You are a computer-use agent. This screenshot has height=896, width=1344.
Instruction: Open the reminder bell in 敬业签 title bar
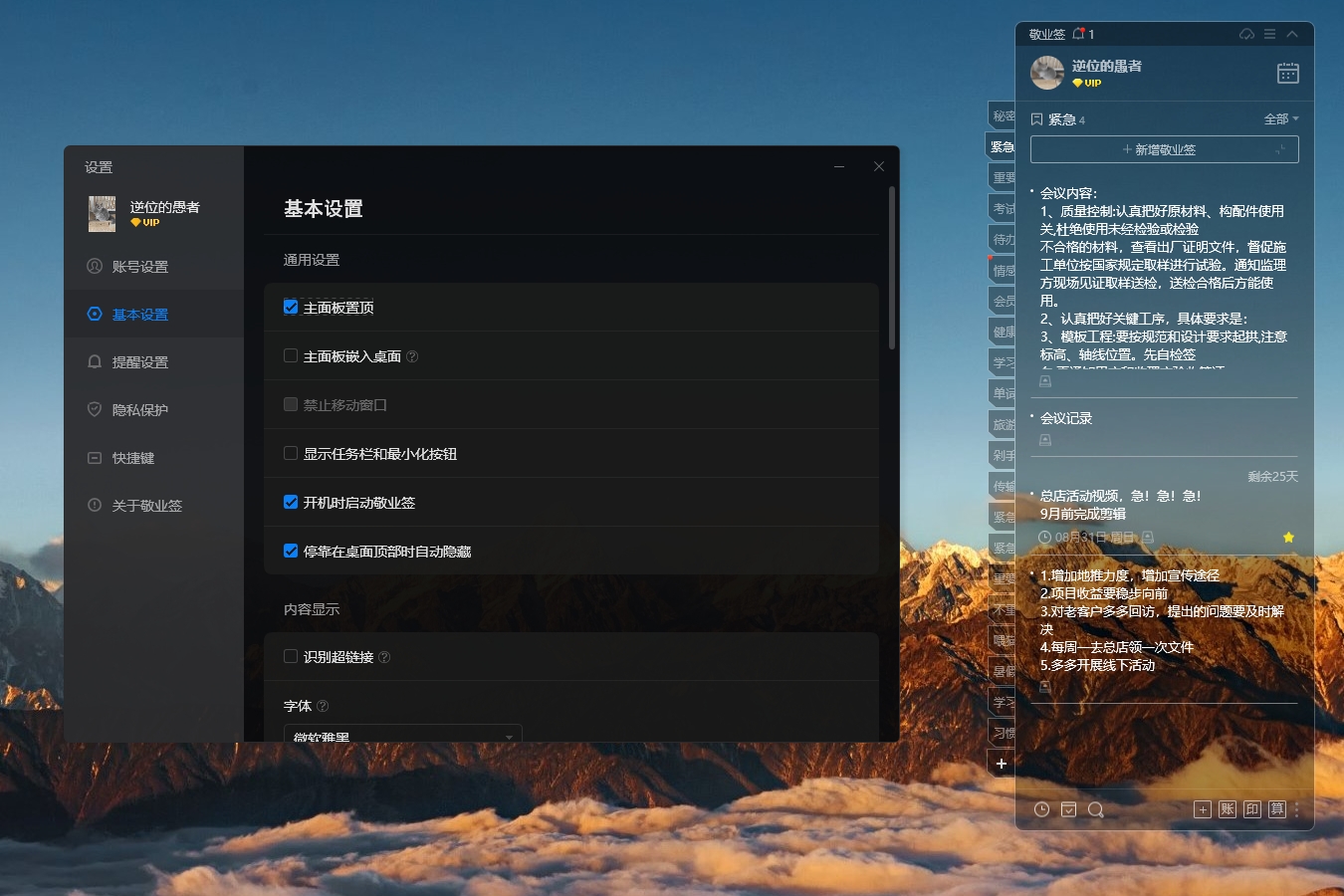[1078, 34]
